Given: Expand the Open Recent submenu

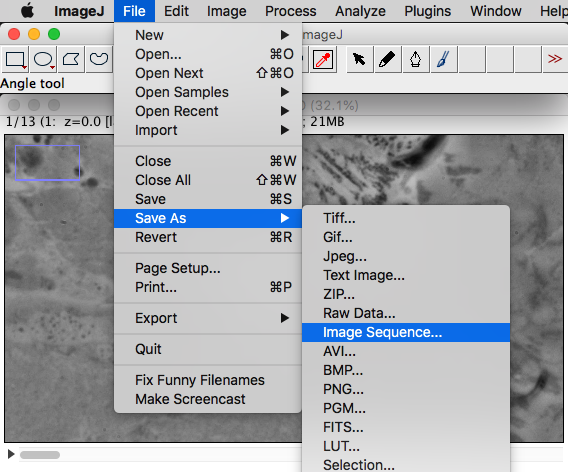Looking at the screenshot, I should tap(208, 111).
